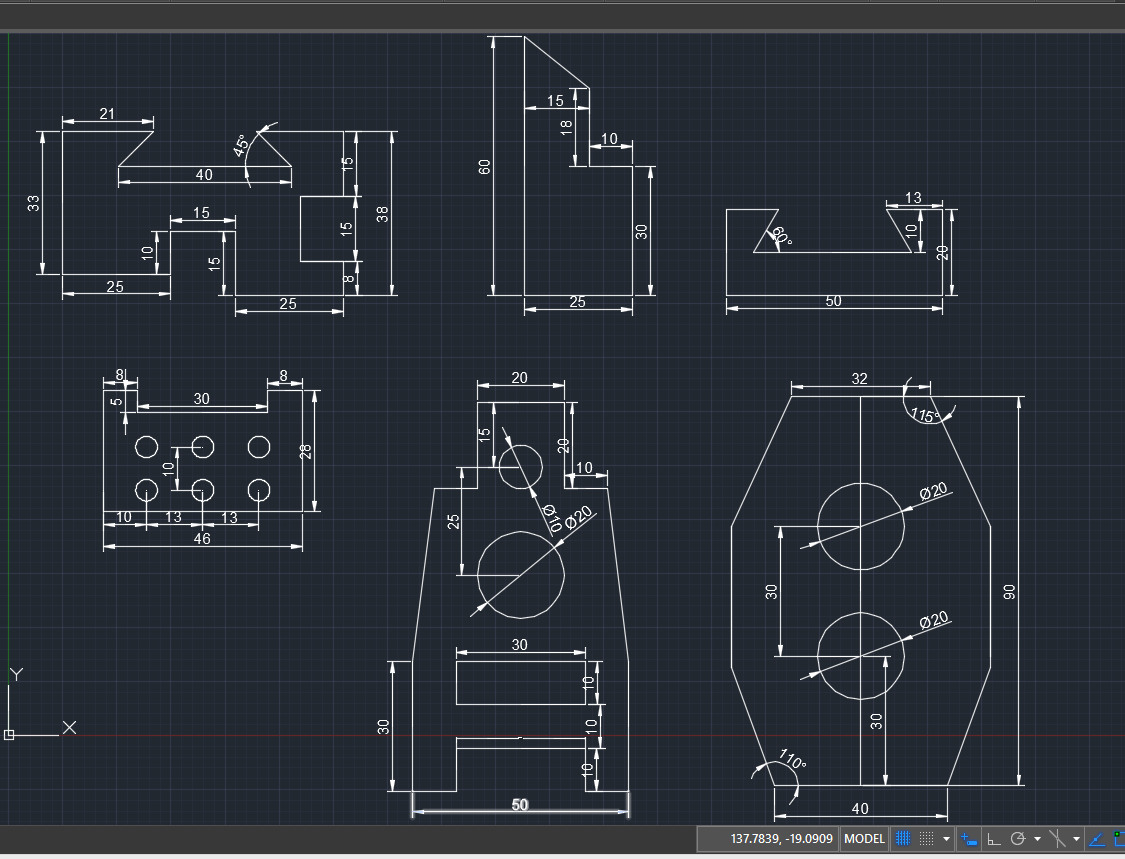The image size is (1125, 859).
Task: Click the MODEL space button
Action: pos(864,838)
